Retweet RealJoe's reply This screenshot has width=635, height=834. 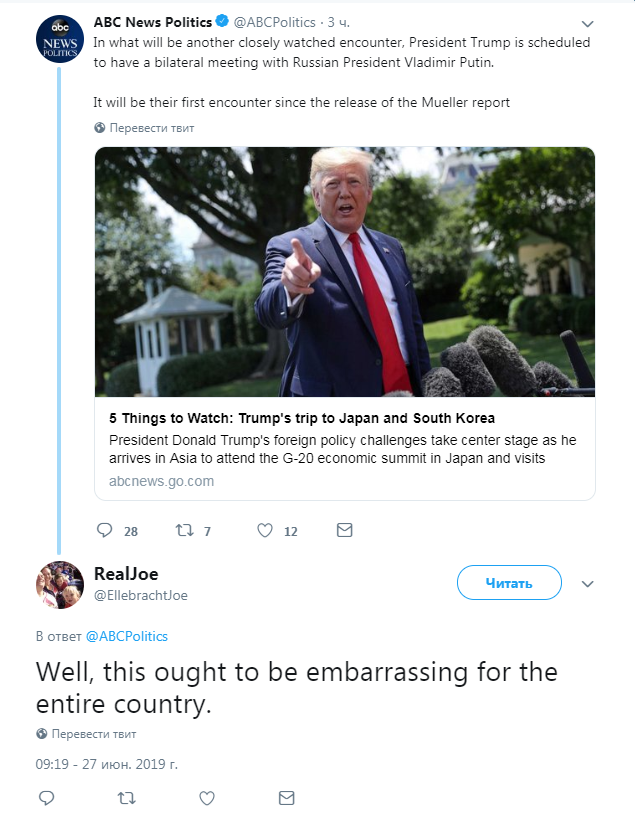(x=127, y=798)
